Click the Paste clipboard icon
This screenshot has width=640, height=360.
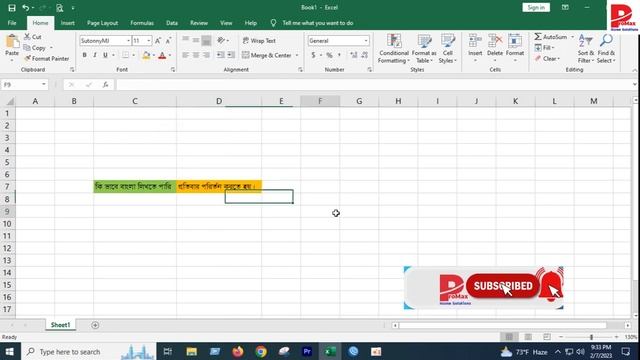pos(12,42)
